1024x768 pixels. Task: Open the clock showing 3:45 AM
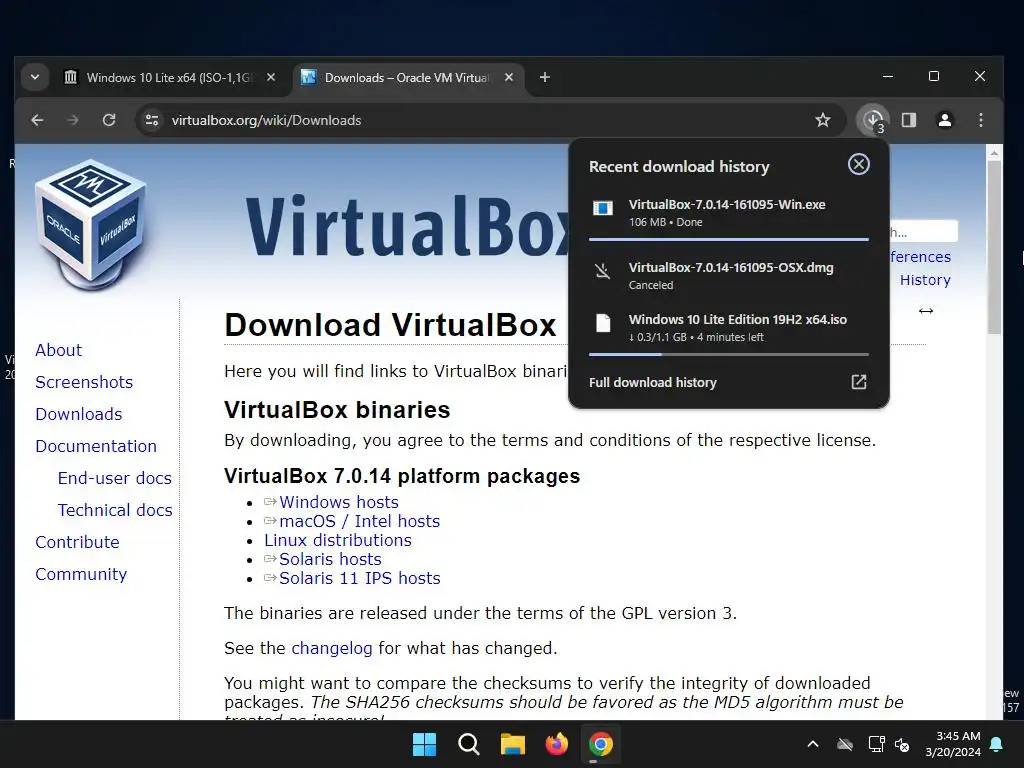(953, 744)
